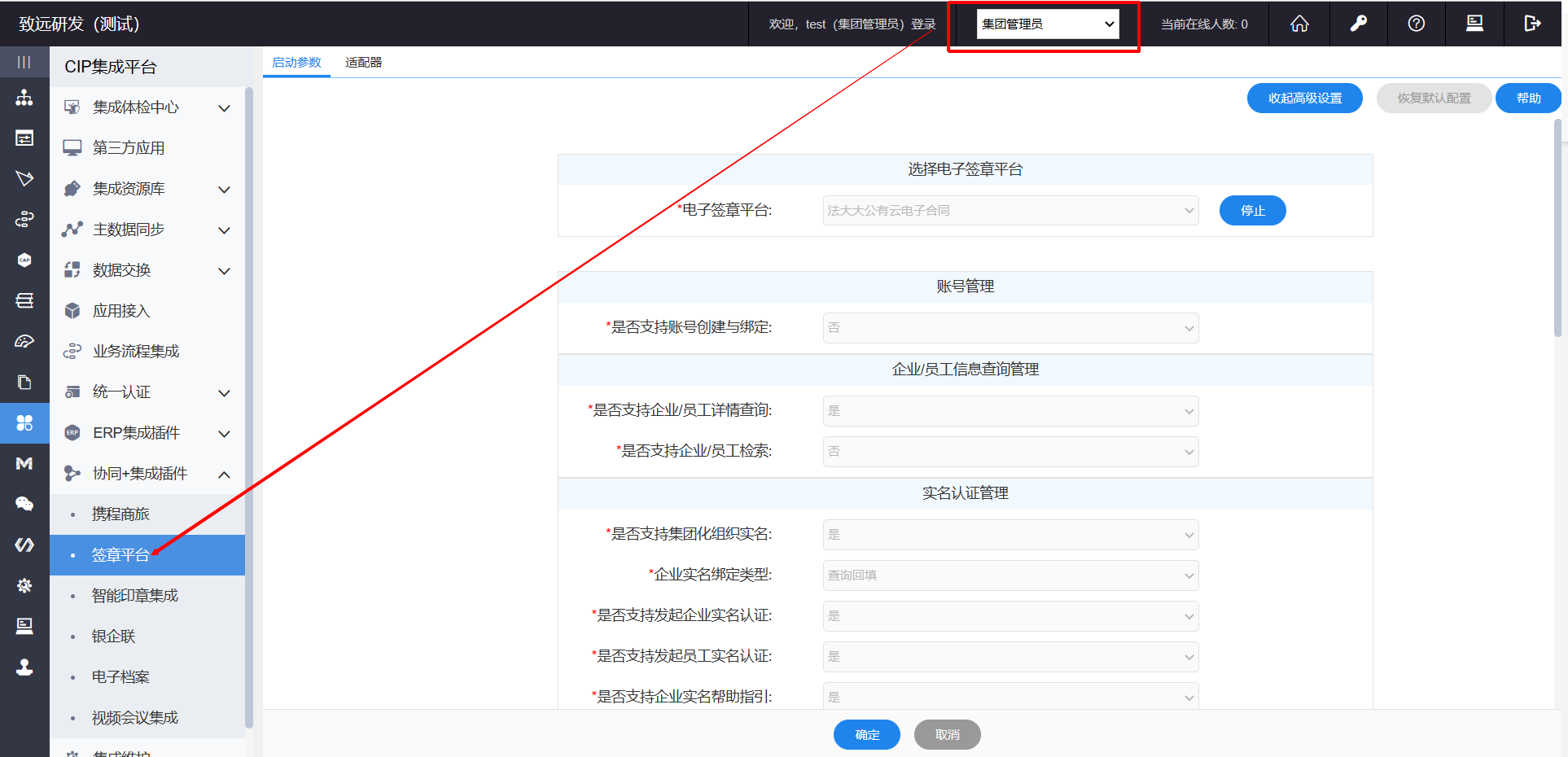Open the 是否支持企业/员工详情查询 dropdown
The height and width of the screenshot is (757, 1568).
1010,411
